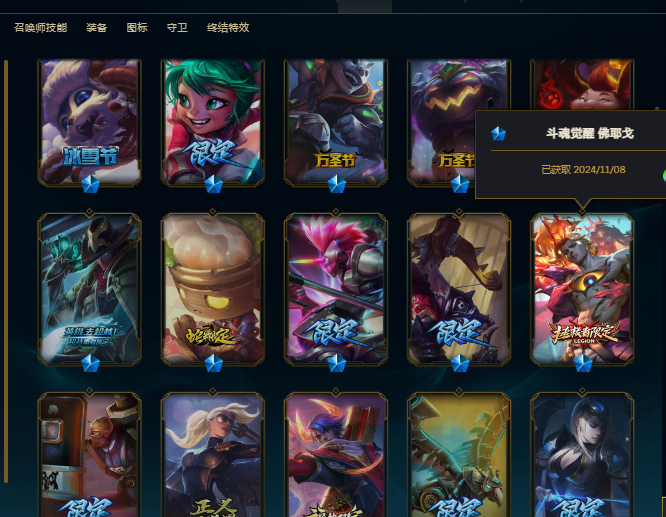This screenshot has height=517, width=666.
Task: Click blue gem icon in the 斗魂觉醒 佛耶戈 tooltip
Action: pos(498,134)
